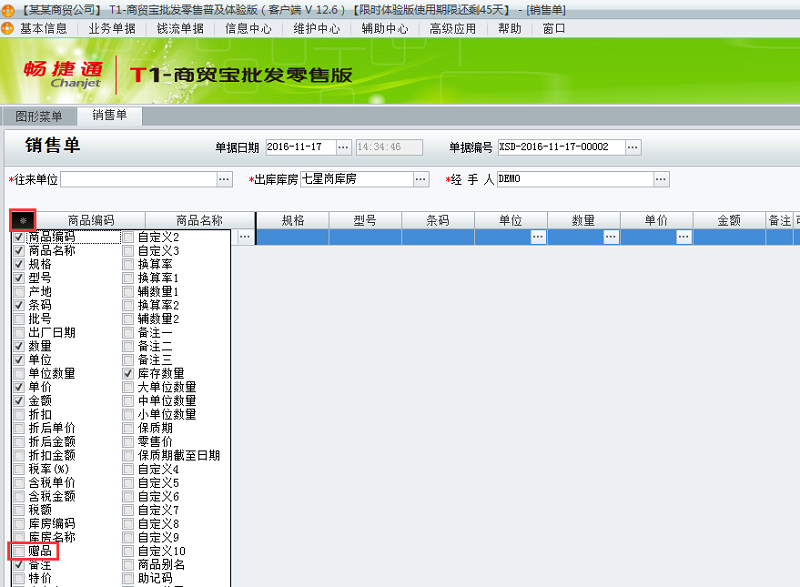
Task: Click the 金额 column header
Action: point(729,220)
